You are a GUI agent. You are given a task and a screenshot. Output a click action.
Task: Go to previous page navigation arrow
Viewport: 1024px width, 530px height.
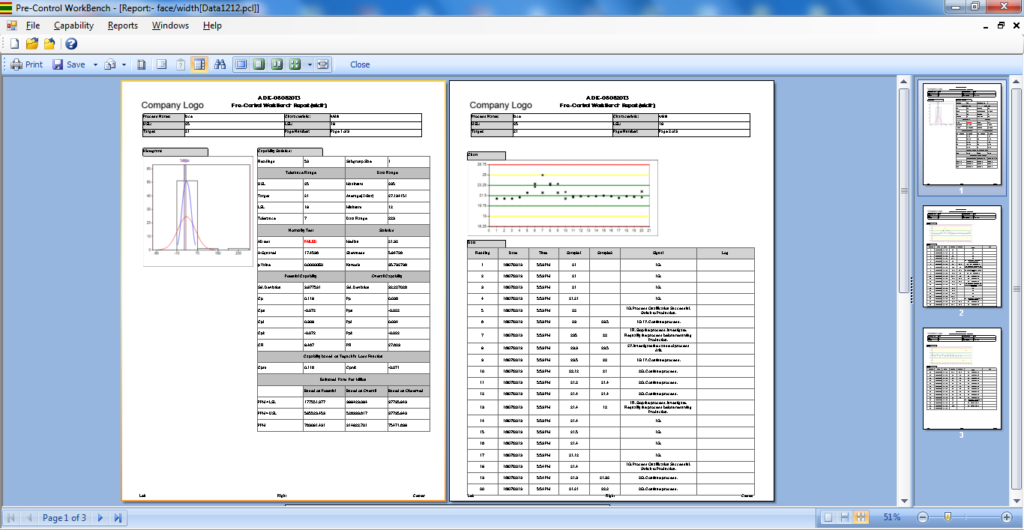pos(29,518)
